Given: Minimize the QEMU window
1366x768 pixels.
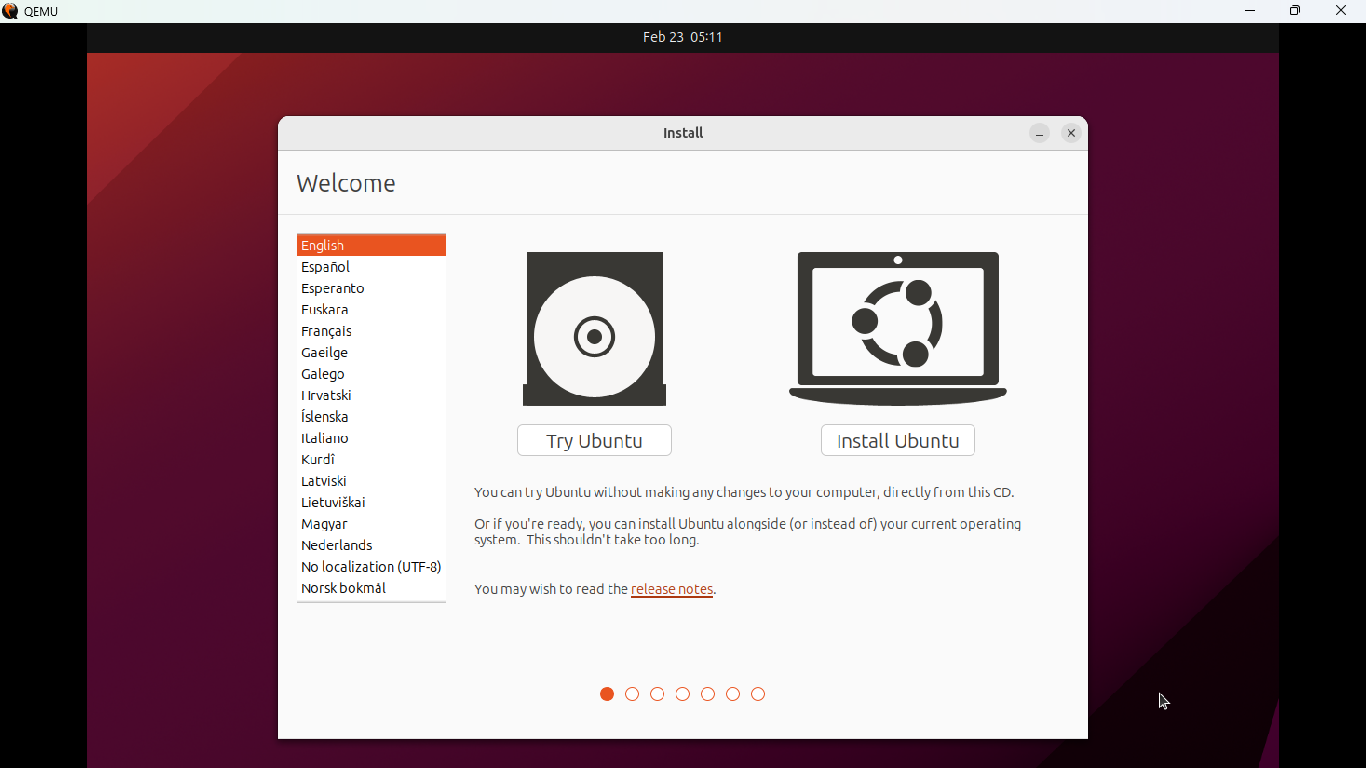Looking at the screenshot, I should coord(1250,11).
